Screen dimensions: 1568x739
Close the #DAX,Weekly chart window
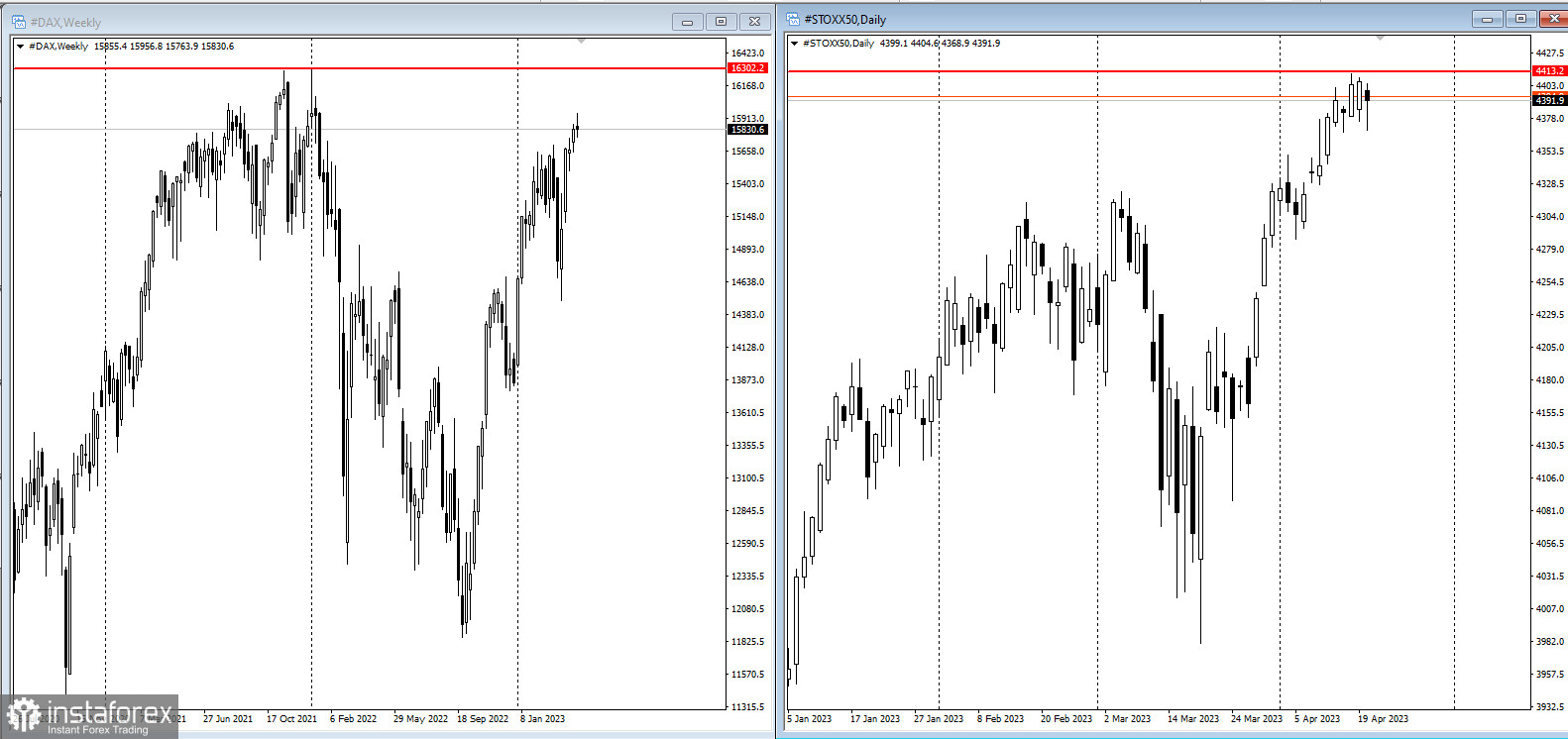[754, 22]
